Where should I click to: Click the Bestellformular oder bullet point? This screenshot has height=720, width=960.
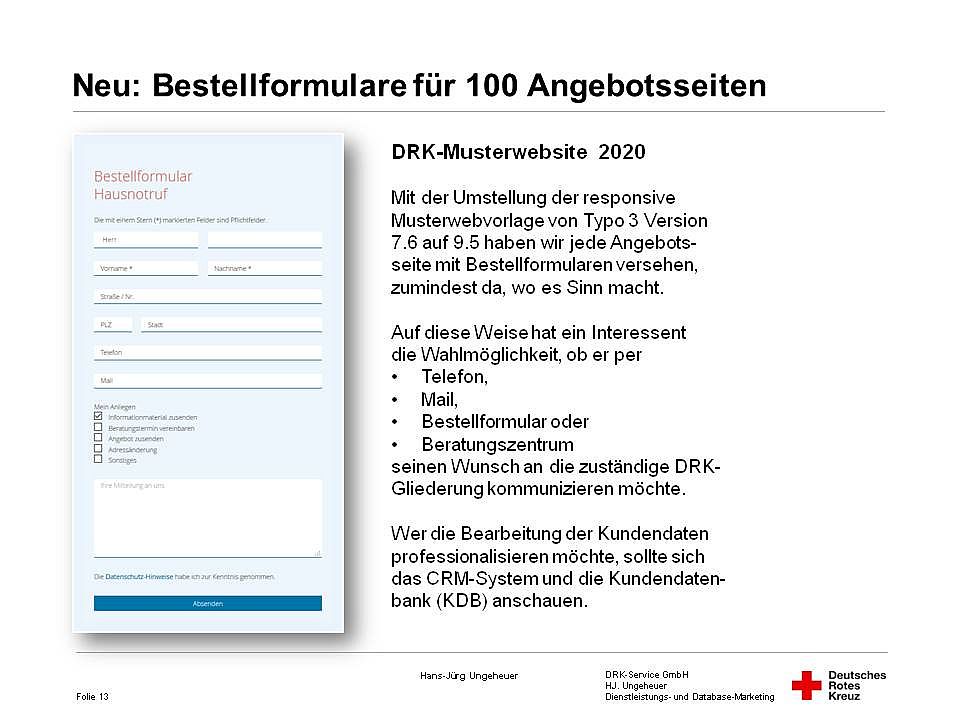pos(505,422)
